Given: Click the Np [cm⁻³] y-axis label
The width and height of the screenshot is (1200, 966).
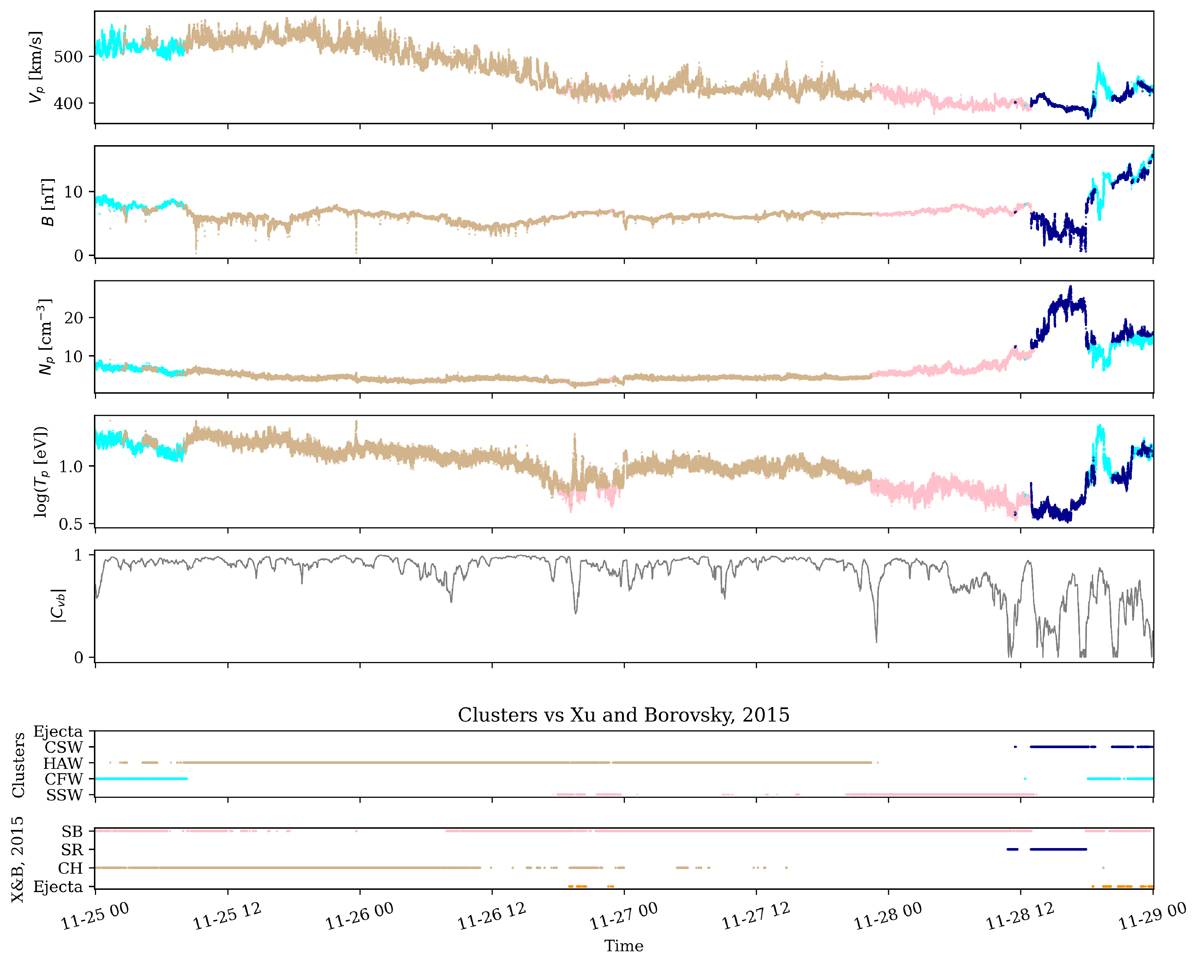Looking at the screenshot, I should tap(42, 336).
